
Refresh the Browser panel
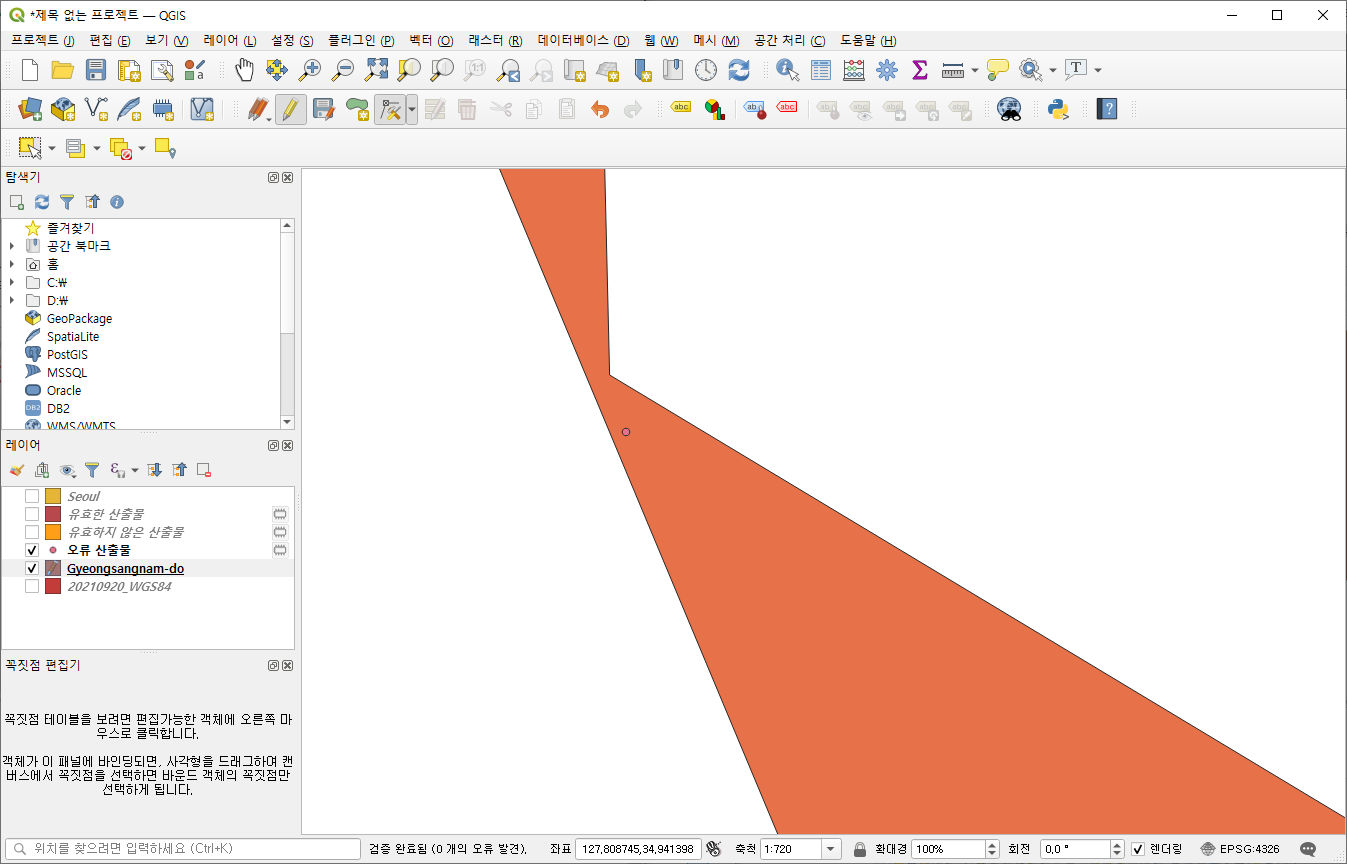coord(42,202)
